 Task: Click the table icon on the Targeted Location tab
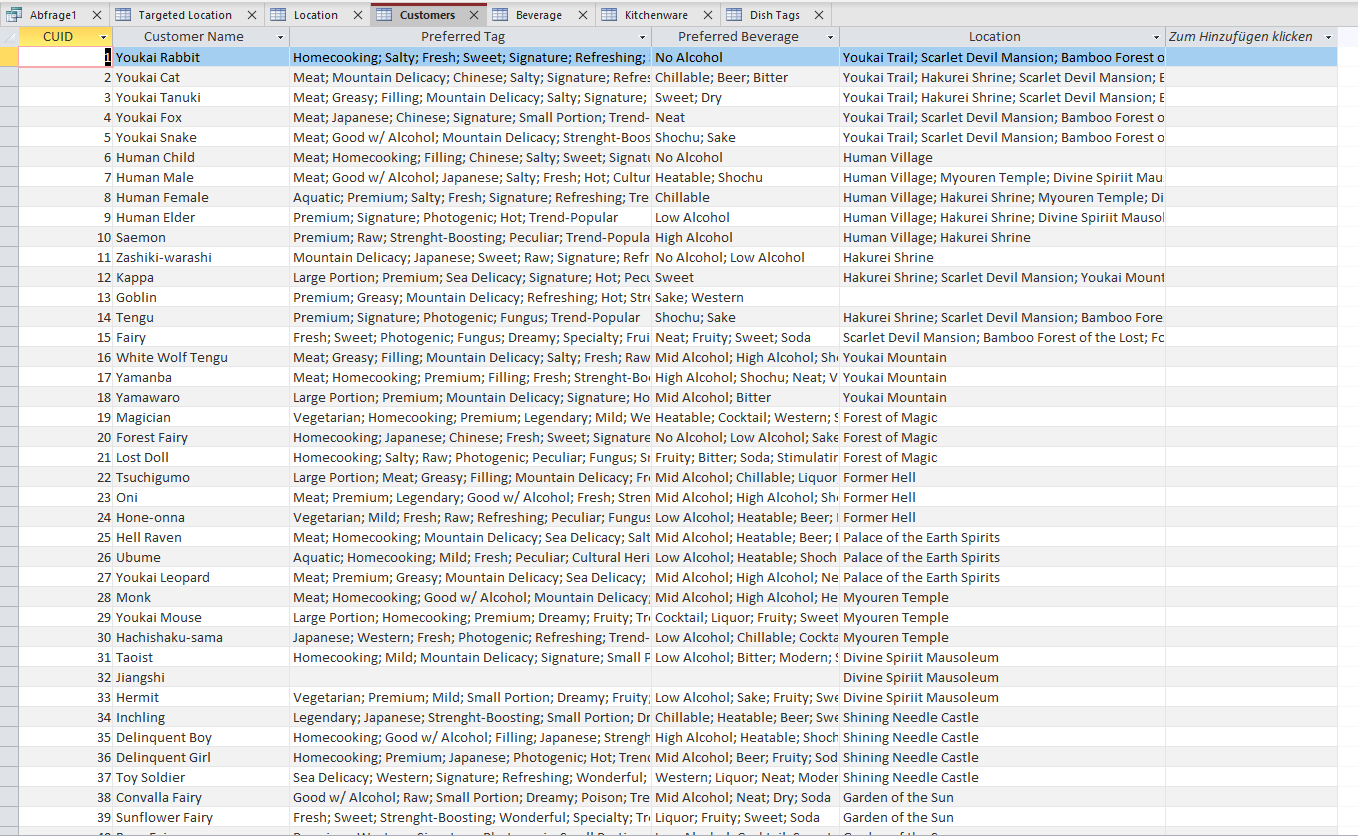point(122,15)
